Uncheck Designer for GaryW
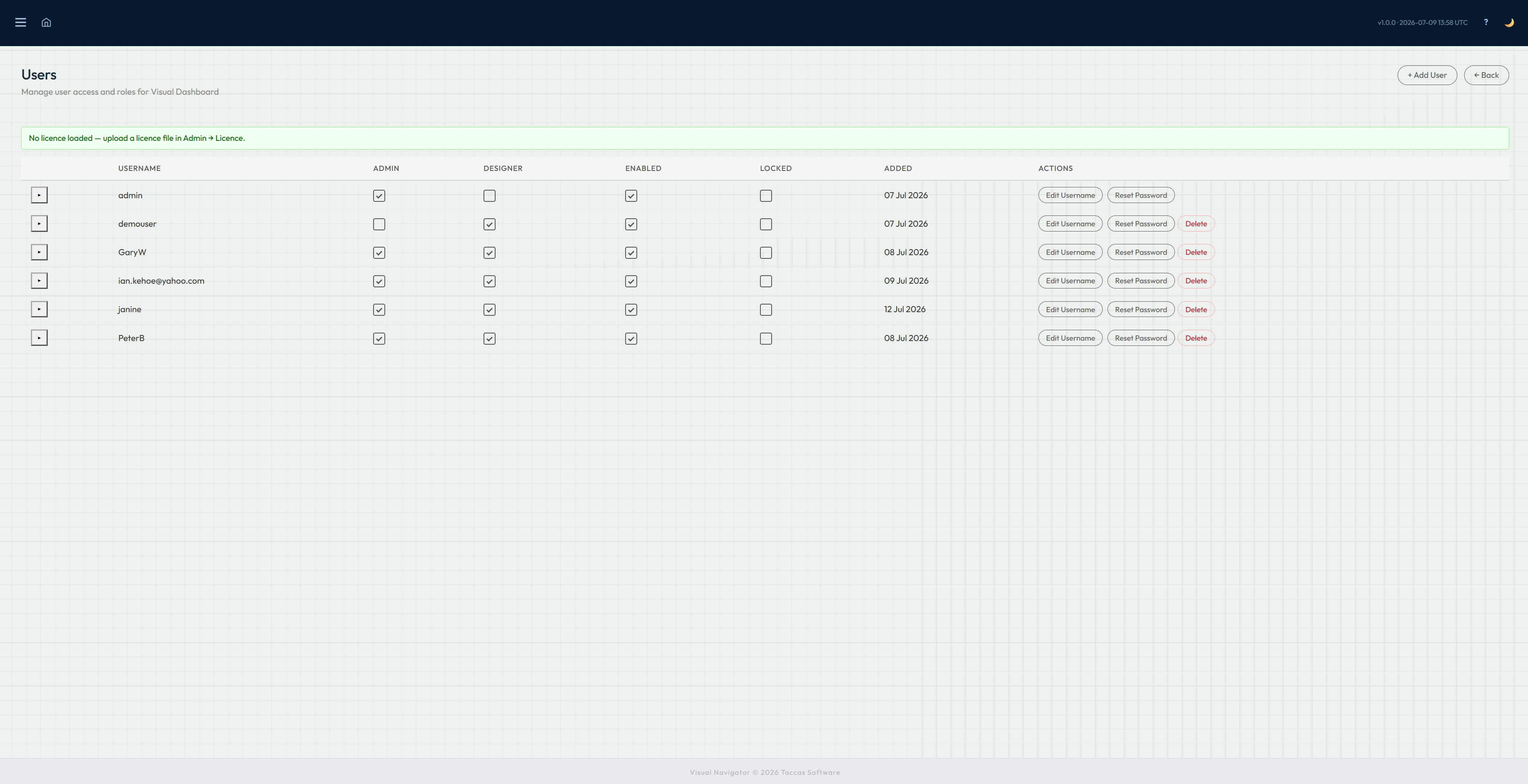Screen dimensions: 1528x784 pyautogui.click(x=490, y=253)
